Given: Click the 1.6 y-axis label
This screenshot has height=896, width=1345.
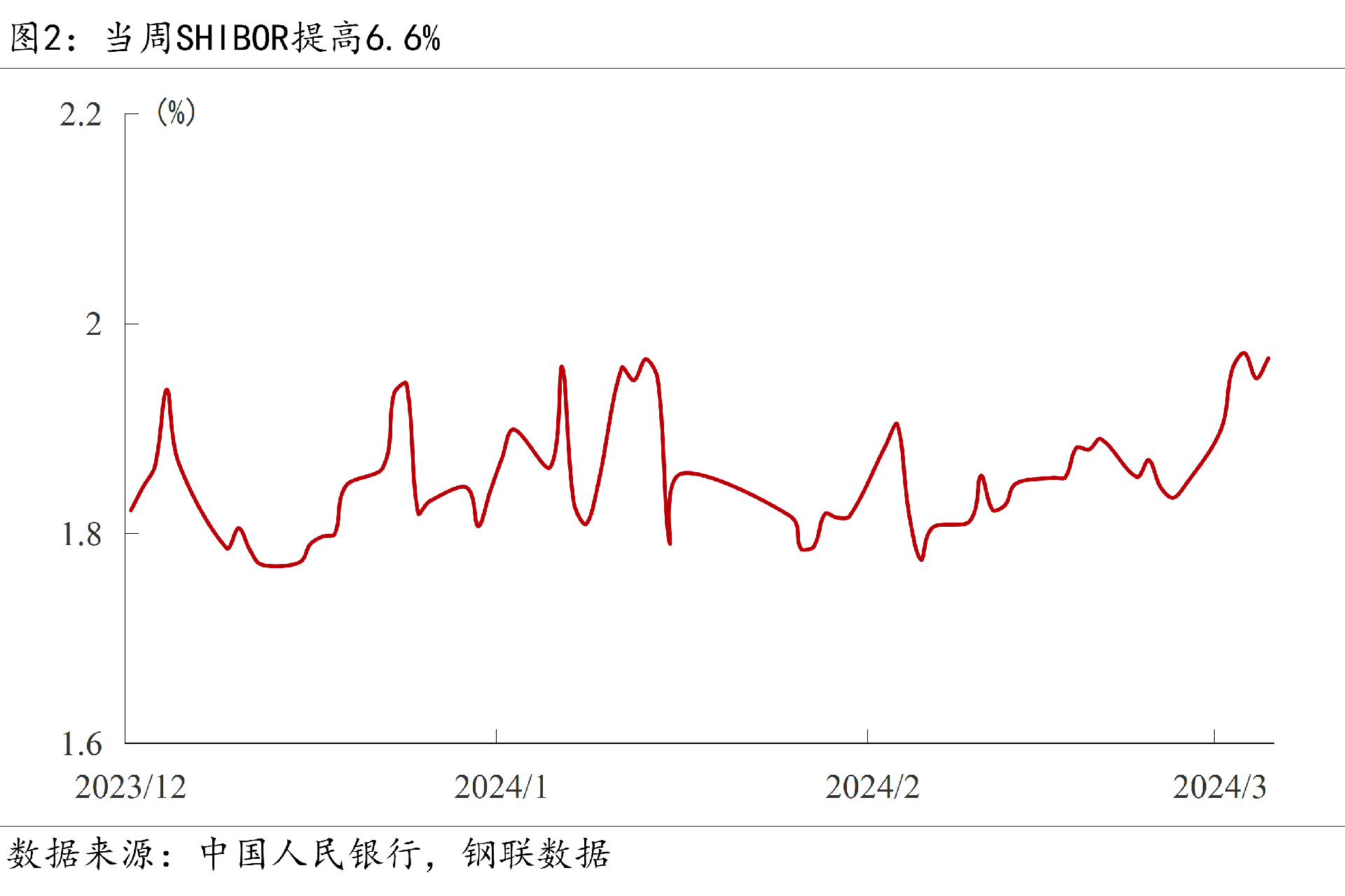Looking at the screenshot, I should pos(81,745).
